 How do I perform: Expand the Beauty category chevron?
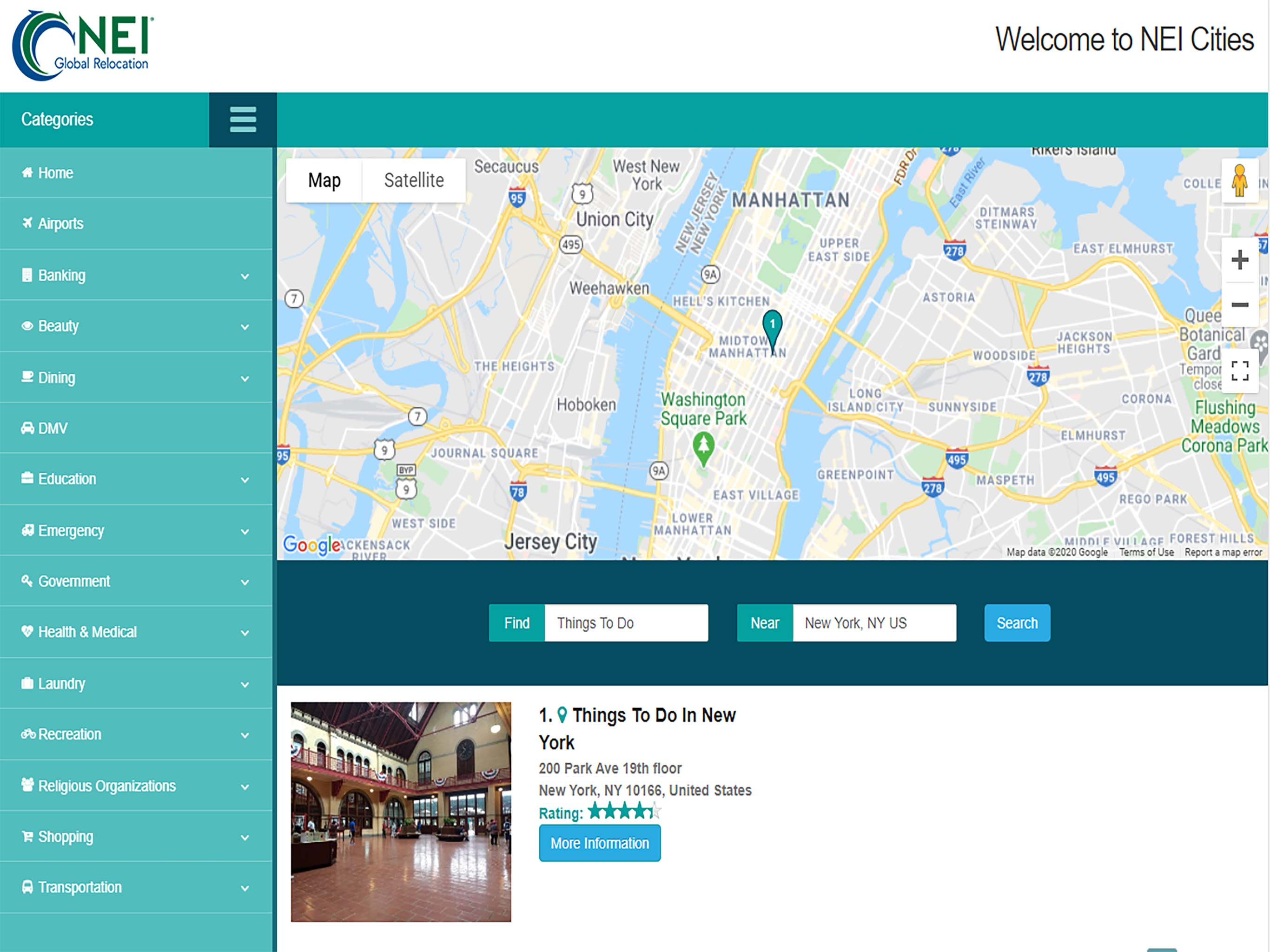[245, 327]
